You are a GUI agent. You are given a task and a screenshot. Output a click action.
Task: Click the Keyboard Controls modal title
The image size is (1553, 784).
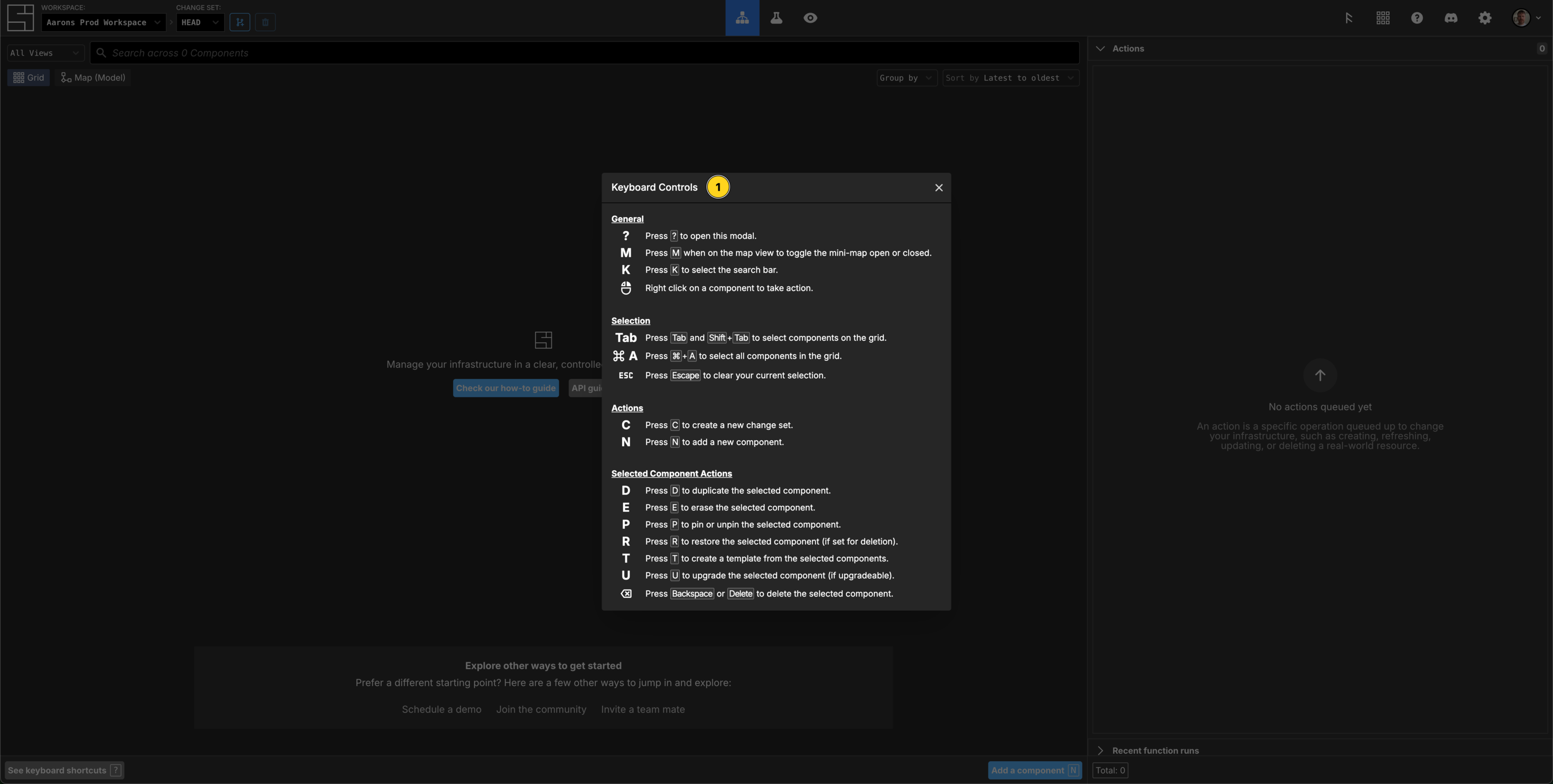[x=654, y=188]
